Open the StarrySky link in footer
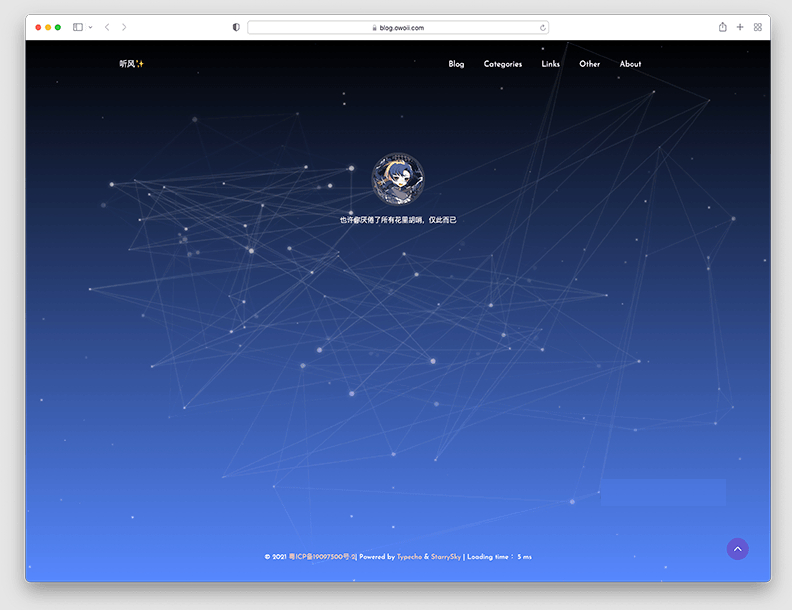Screen dimensions: 792x610 point(446,556)
